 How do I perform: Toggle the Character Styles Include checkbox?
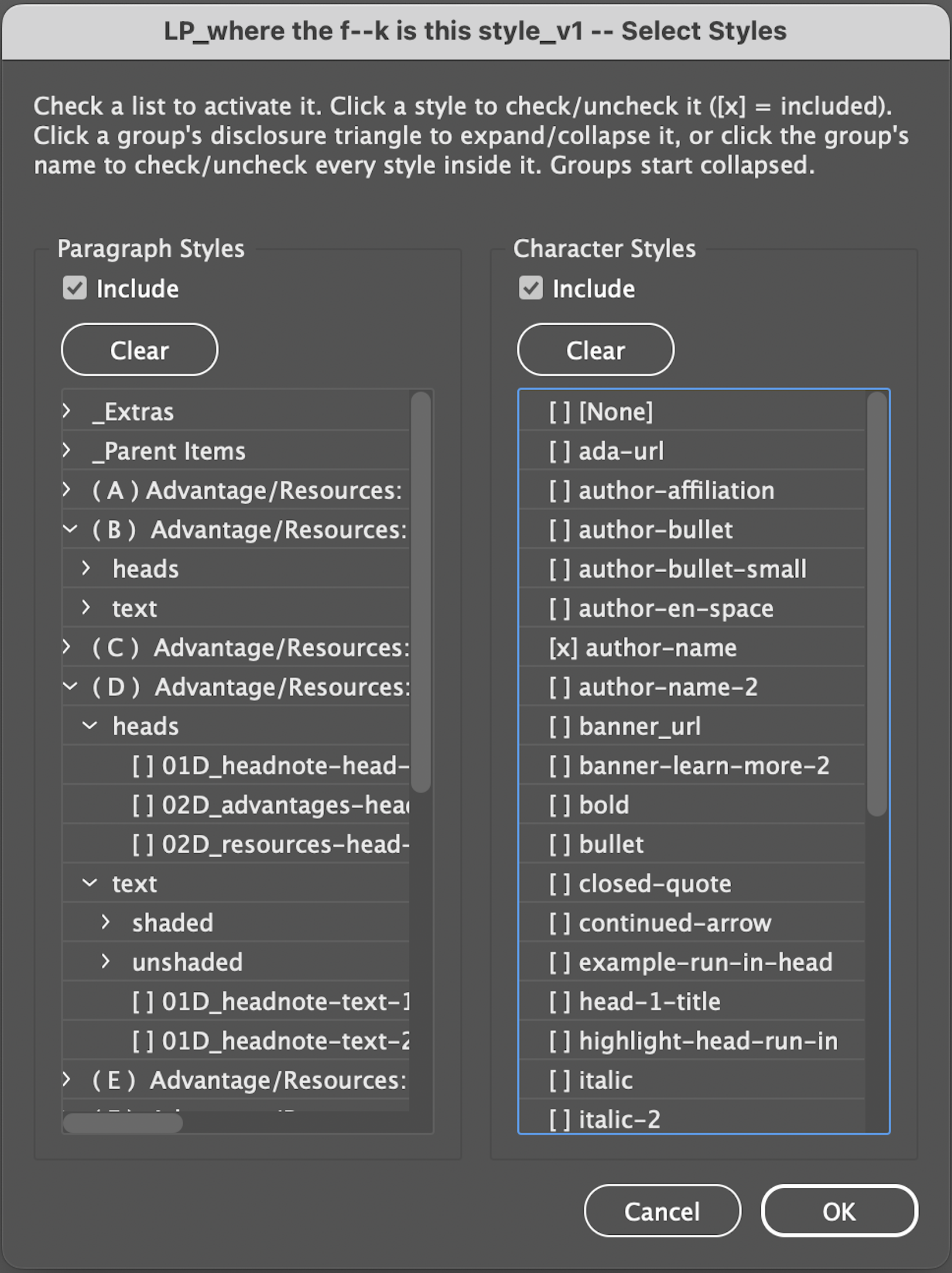tap(530, 288)
